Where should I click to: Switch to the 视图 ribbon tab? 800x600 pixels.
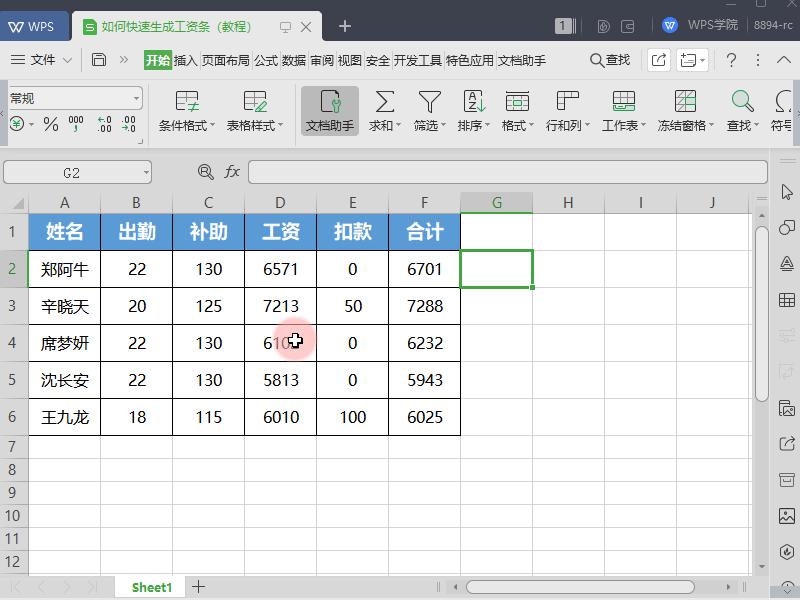coord(349,60)
